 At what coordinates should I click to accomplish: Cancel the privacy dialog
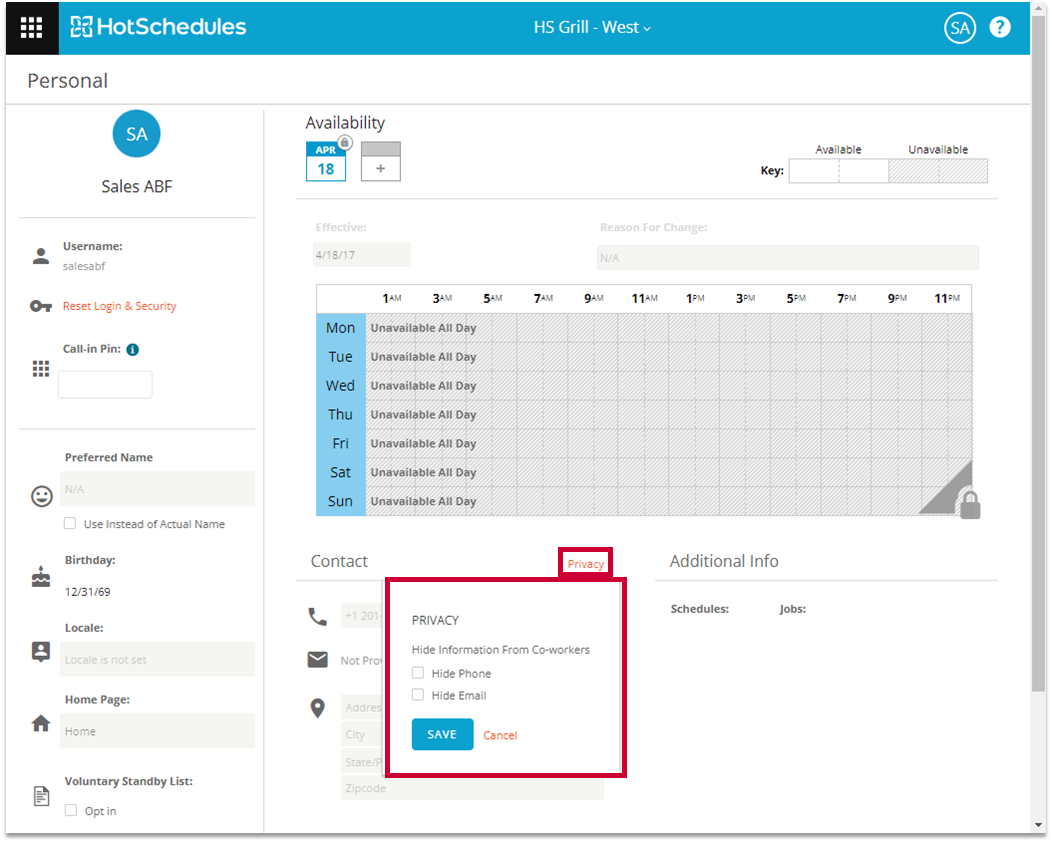[500, 735]
